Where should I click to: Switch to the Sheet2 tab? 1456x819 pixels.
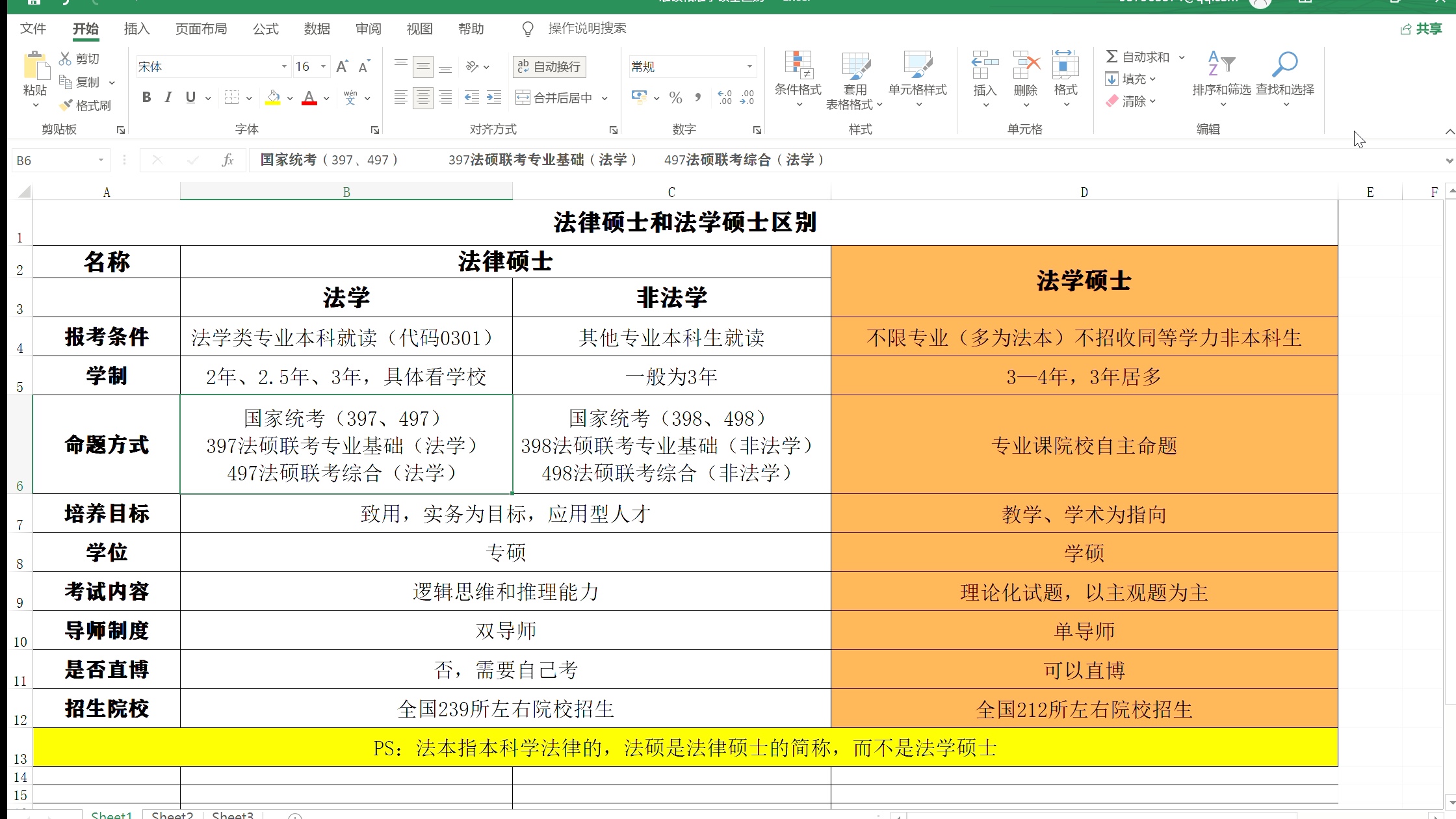pyautogui.click(x=172, y=814)
